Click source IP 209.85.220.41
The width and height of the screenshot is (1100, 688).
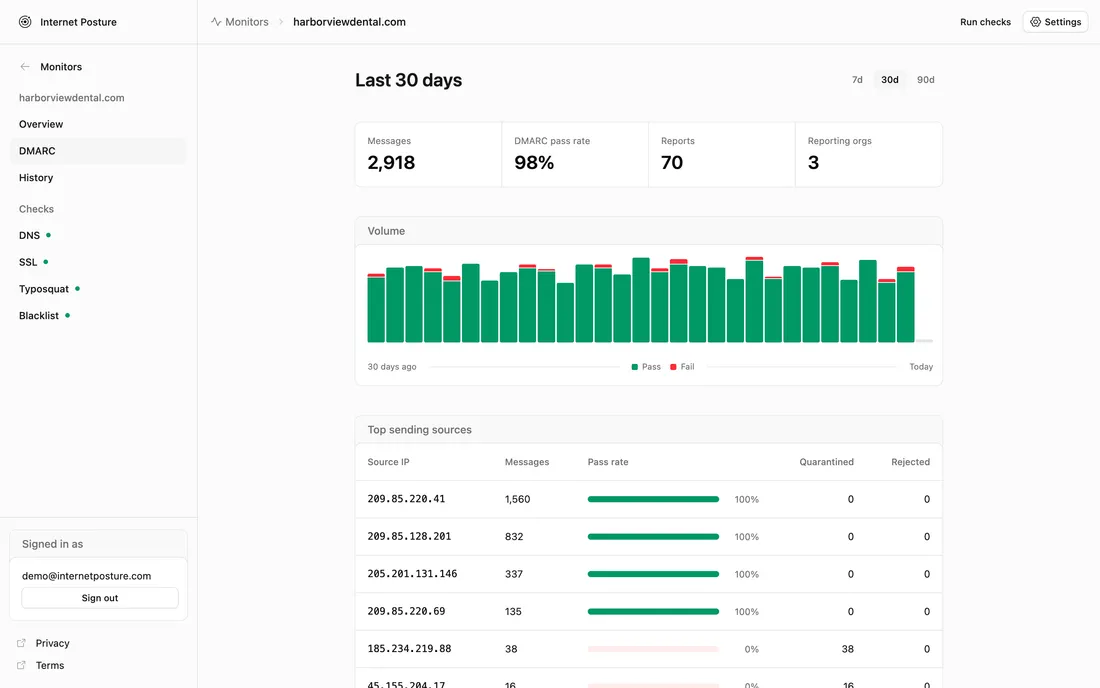(x=406, y=499)
